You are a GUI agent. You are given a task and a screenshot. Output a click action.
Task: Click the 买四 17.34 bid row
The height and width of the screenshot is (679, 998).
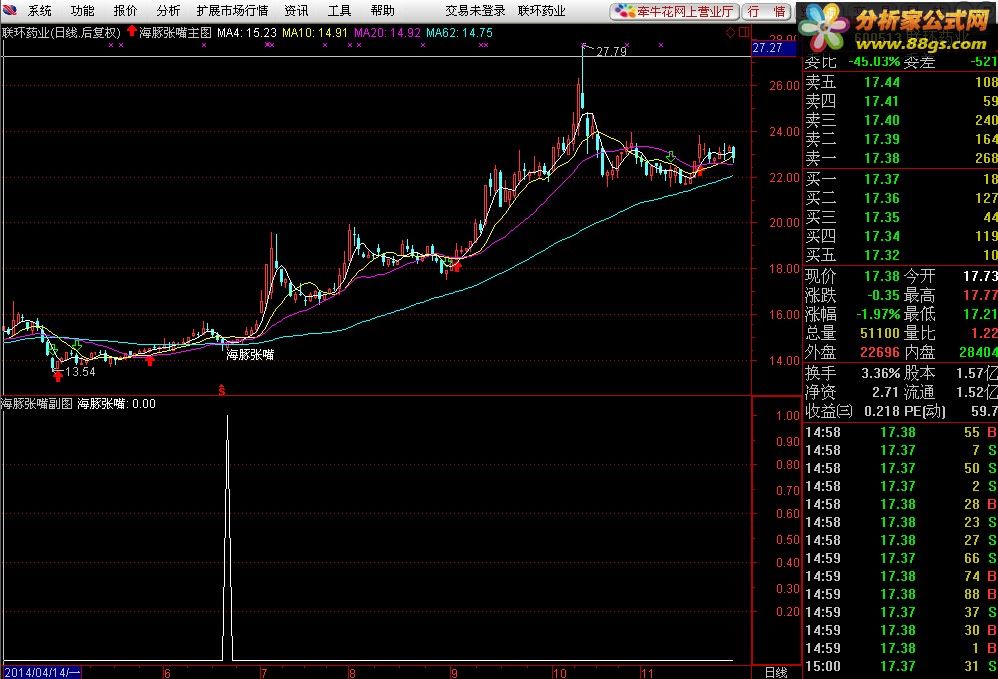pyautogui.click(x=901, y=237)
